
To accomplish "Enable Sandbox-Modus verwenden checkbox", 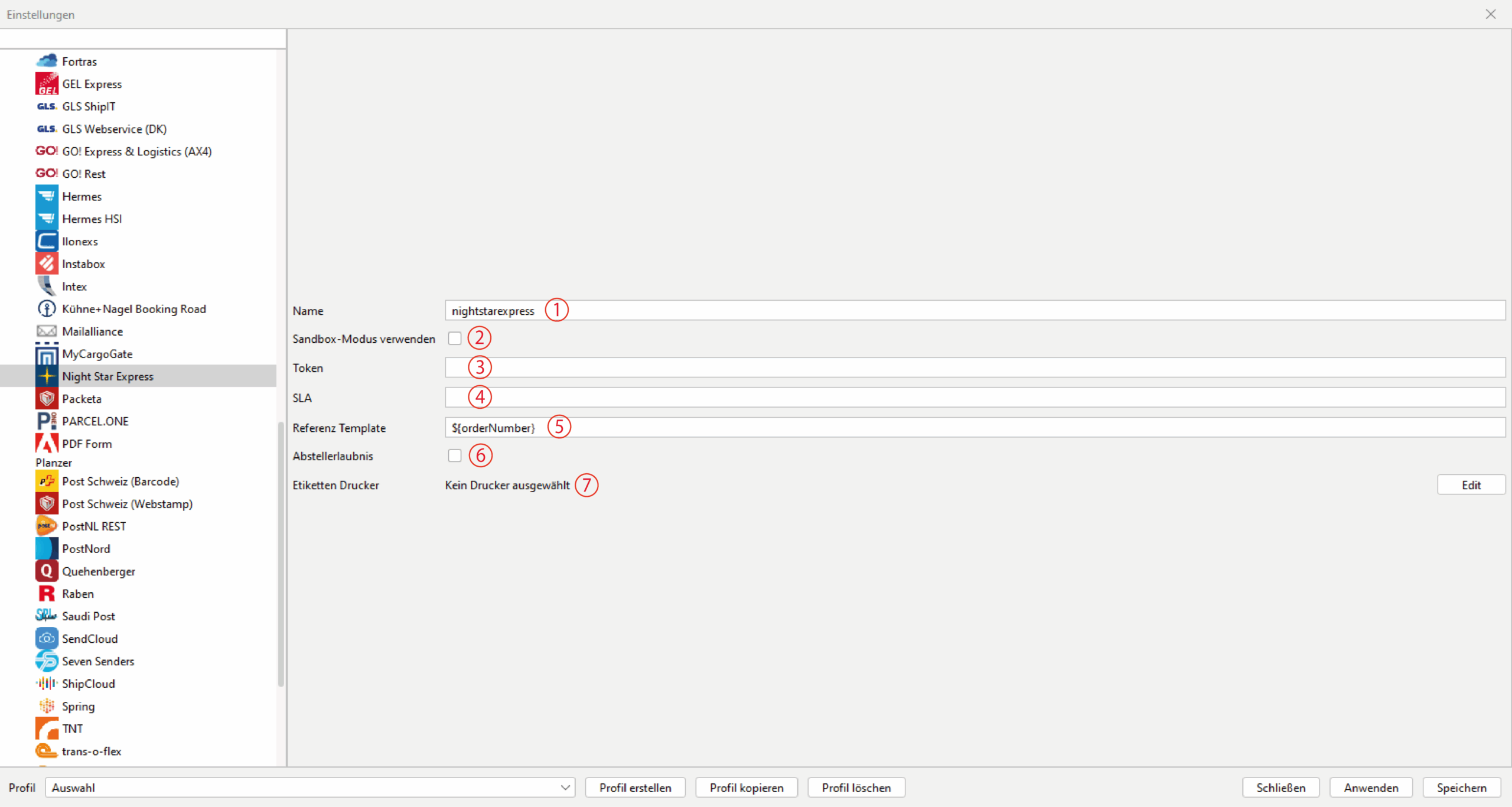I will click(454, 339).
